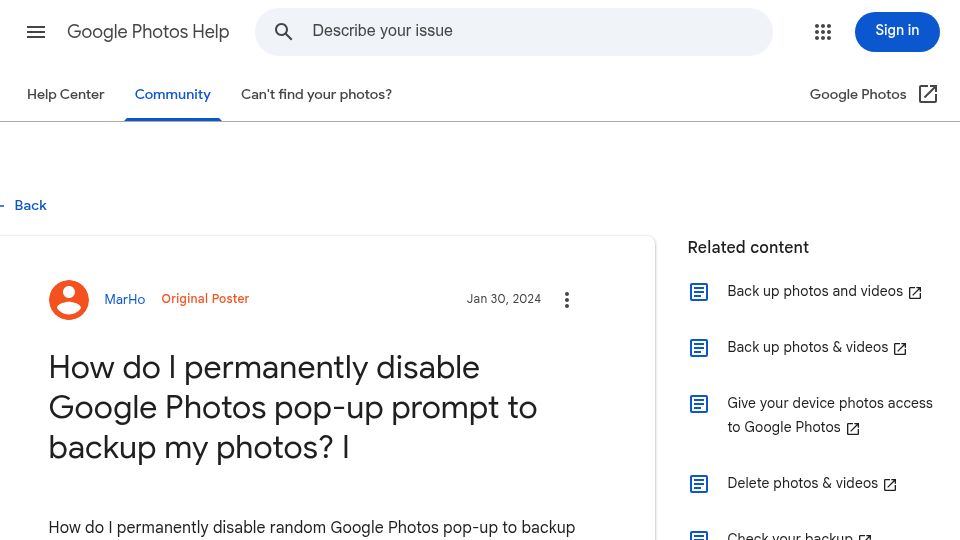Click the search magnifier icon

(283, 31)
